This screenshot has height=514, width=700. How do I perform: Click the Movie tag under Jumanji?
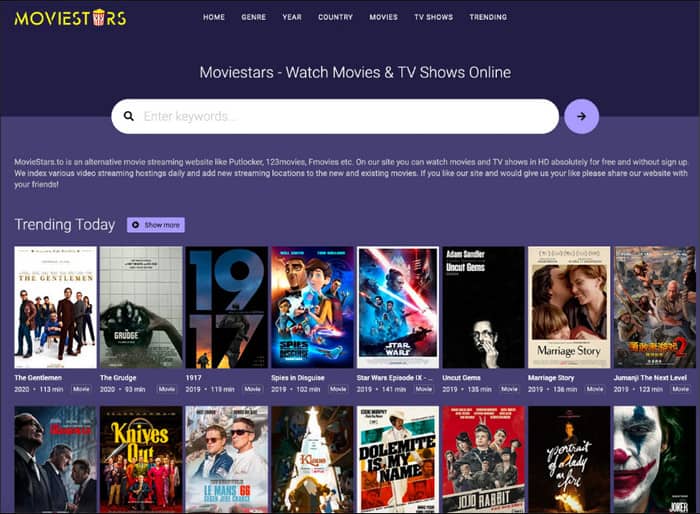coord(681,389)
